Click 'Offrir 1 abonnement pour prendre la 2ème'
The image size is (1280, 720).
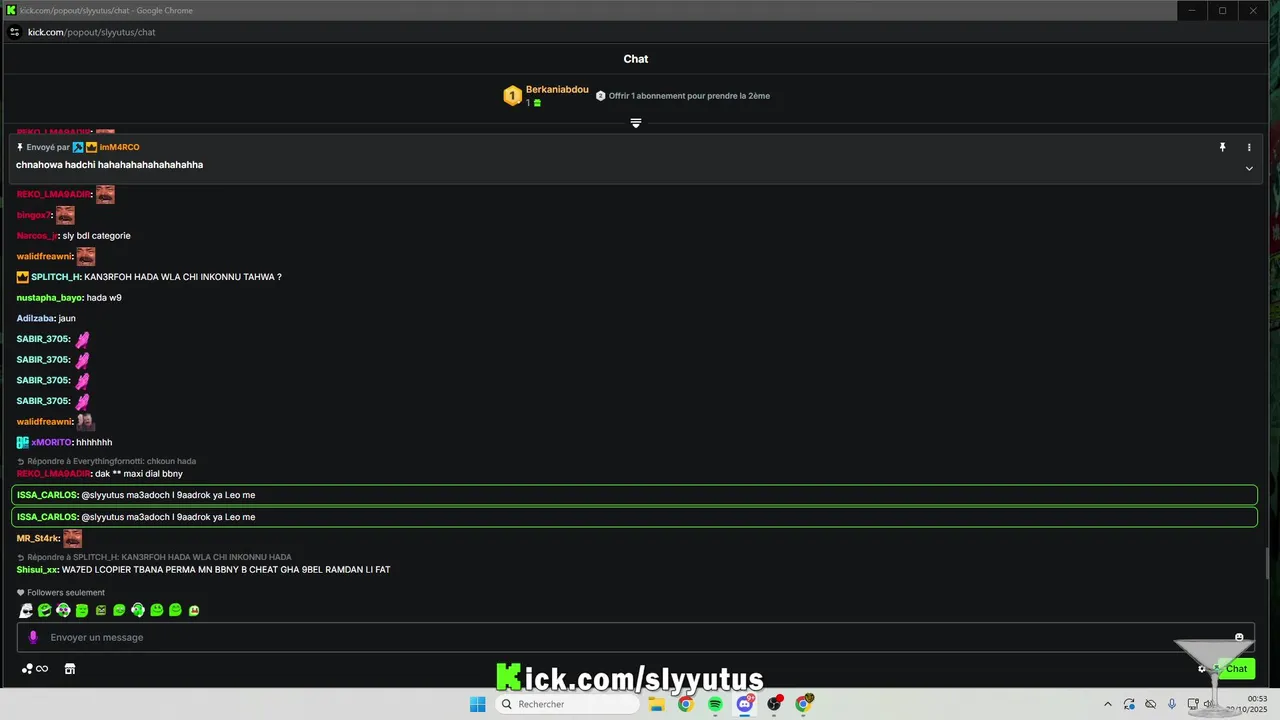click(689, 96)
